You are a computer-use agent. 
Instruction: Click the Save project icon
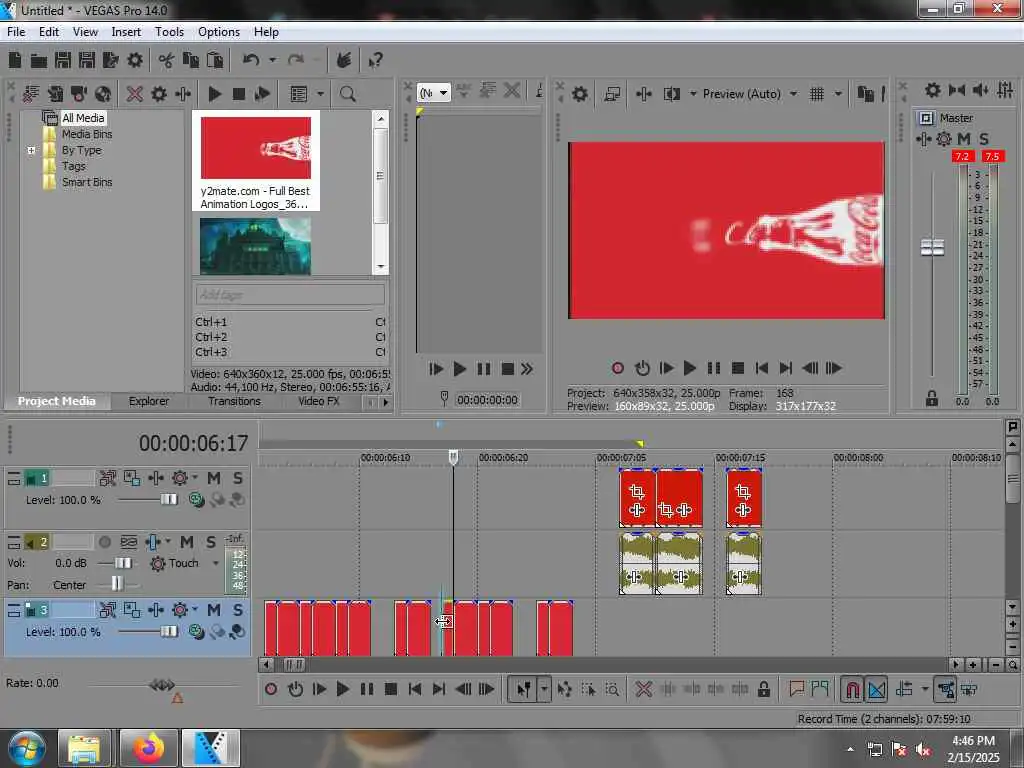click(63, 61)
